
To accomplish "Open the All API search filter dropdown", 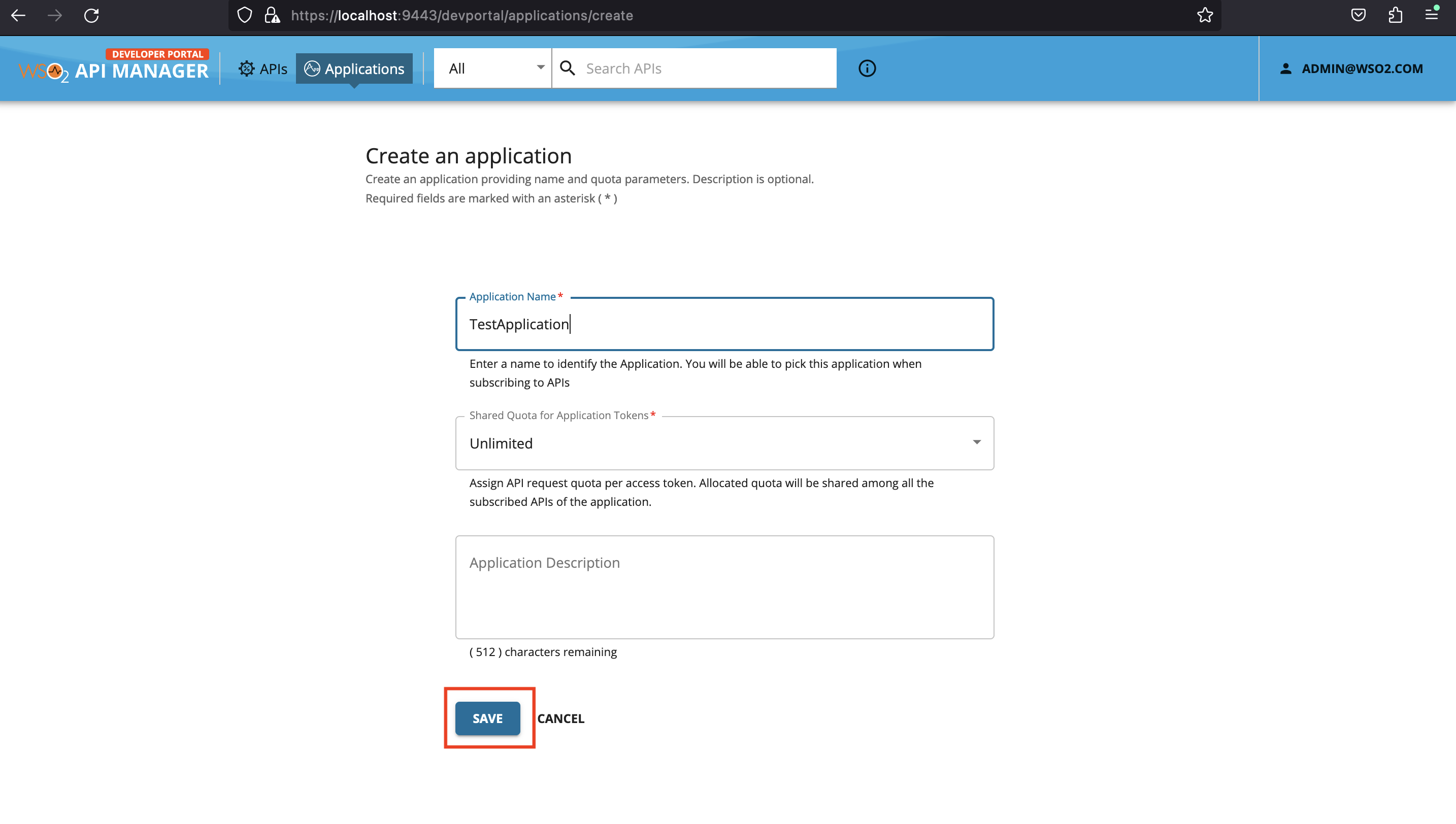I will pyautogui.click(x=492, y=68).
